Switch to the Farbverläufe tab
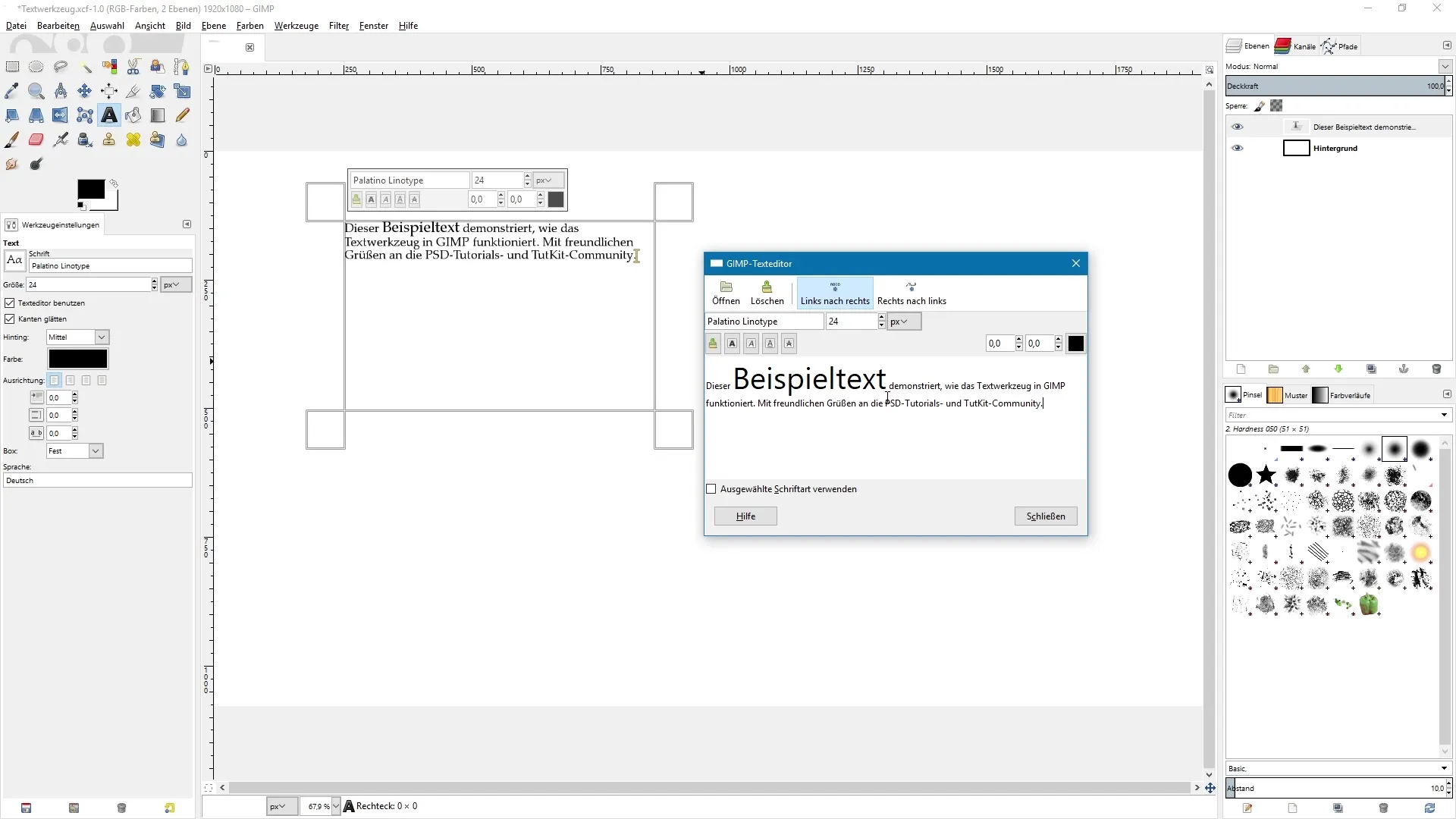 [1342, 395]
